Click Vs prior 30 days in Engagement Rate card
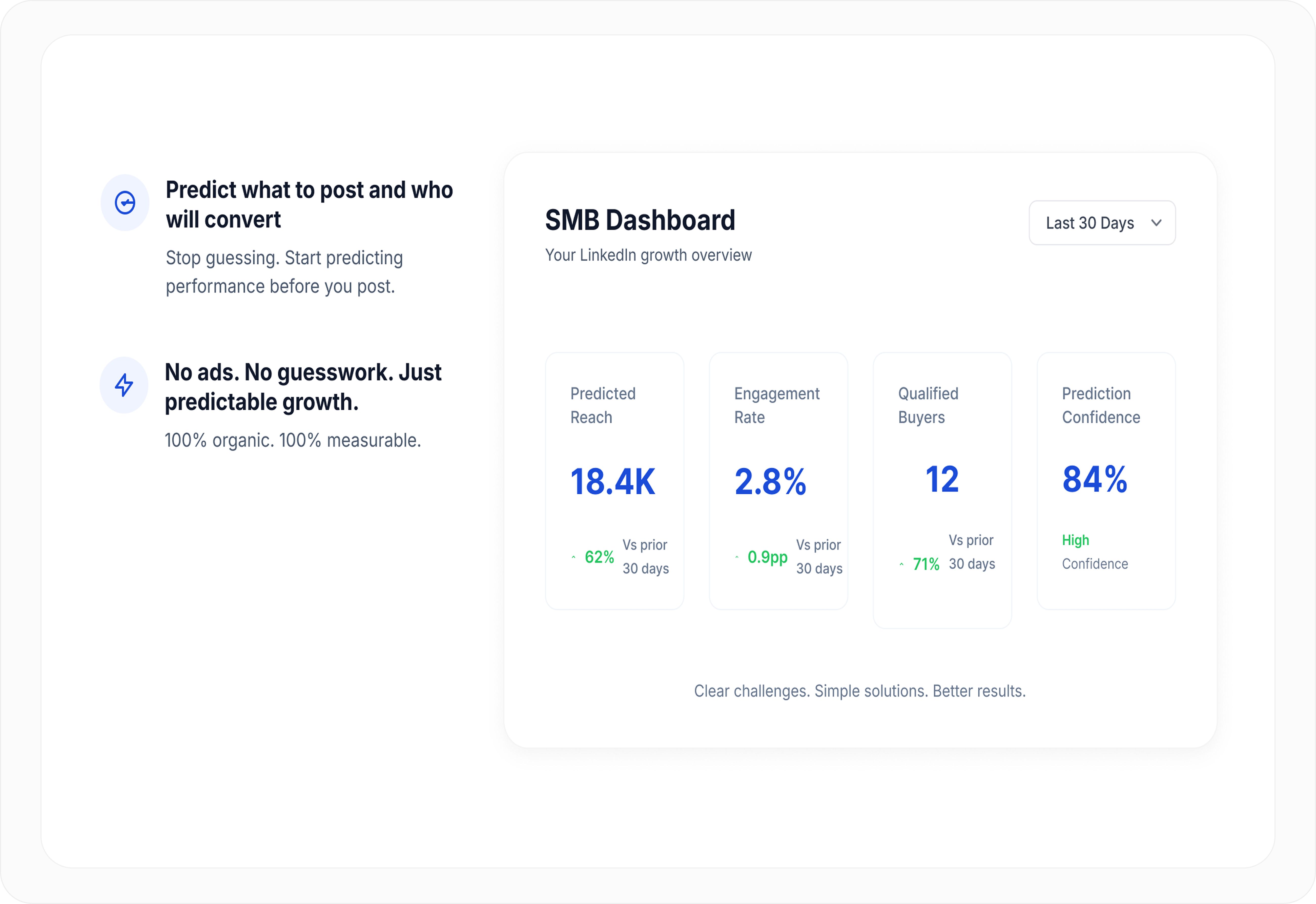The image size is (1316, 904). (819, 557)
